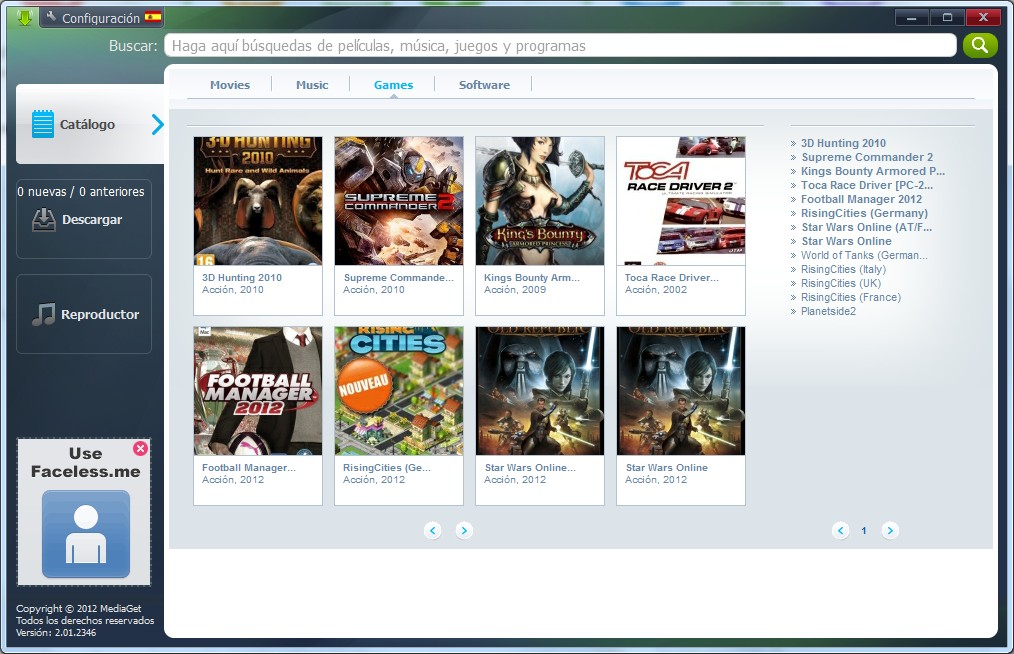Switch to the Movies tab
The width and height of the screenshot is (1014, 654).
230,85
